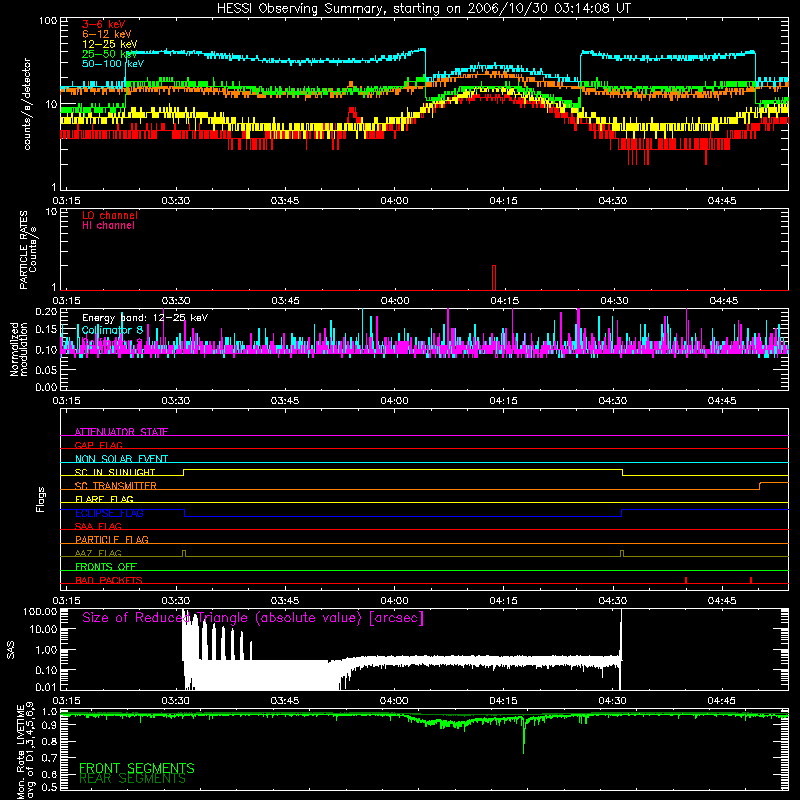
Task: Click the 0.20 modulation axis value
Action: (x=46, y=312)
